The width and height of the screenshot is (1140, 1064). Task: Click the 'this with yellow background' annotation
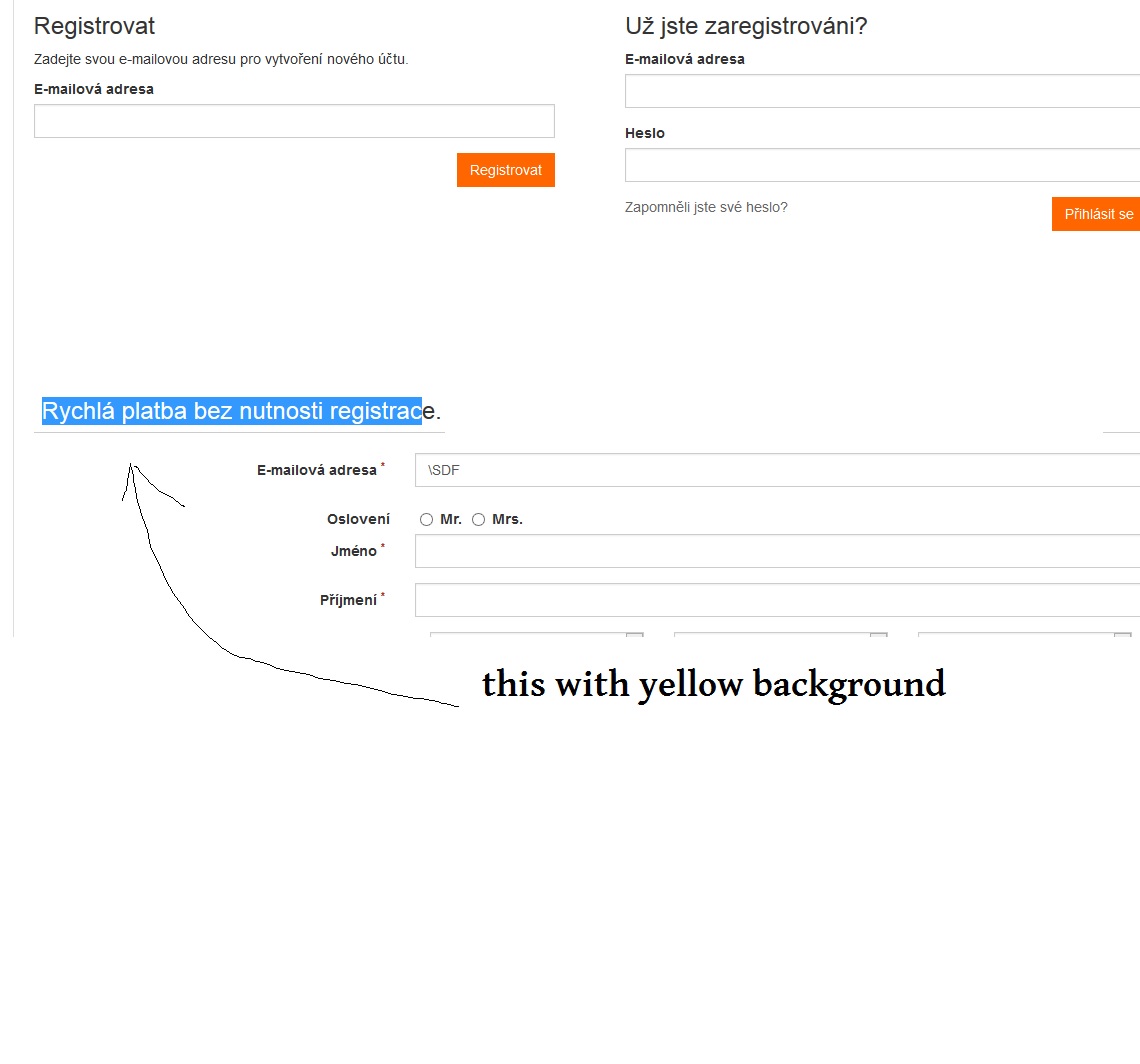(x=714, y=684)
